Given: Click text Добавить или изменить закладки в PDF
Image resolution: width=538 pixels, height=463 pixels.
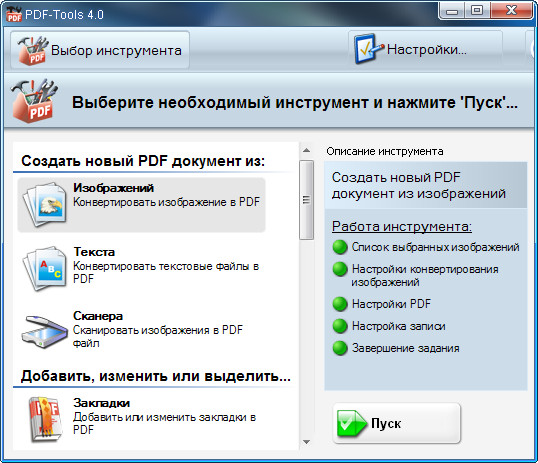Looking at the screenshot, I should pyautogui.click(x=164, y=423).
